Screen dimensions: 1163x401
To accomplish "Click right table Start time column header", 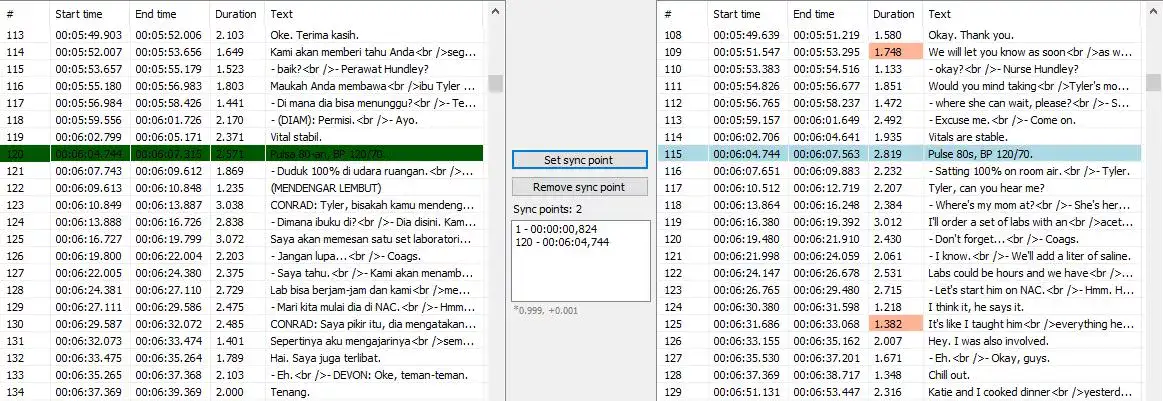I will point(747,14).
